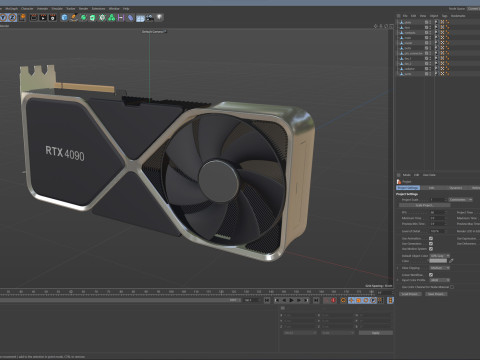The image size is (480, 360).
Task: Click the Project Scale input field
Action: point(437,199)
